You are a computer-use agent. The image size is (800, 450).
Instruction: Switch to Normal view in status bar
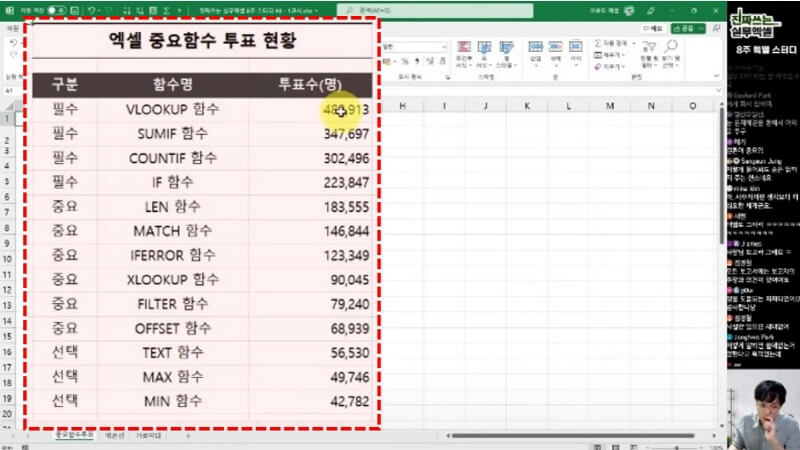[597, 447]
